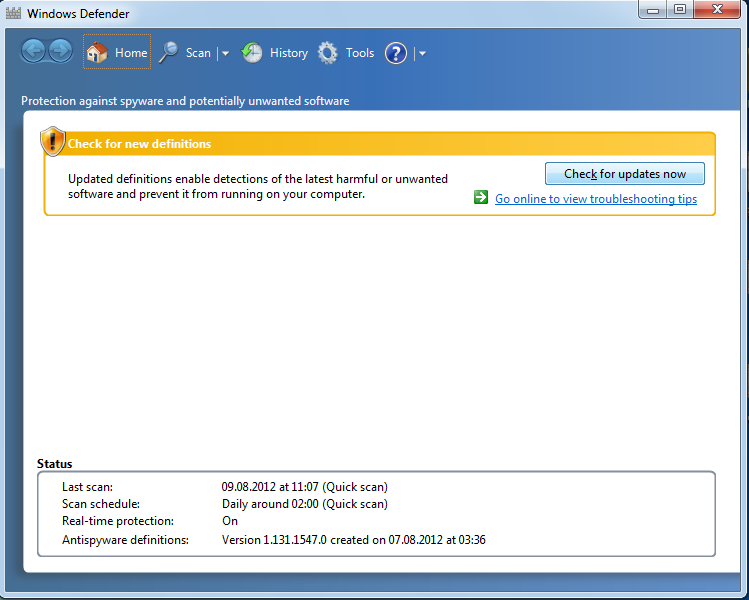Maximize the Windows Defender window
The height and width of the screenshot is (600, 749).
pyautogui.click(x=680, y=10)
